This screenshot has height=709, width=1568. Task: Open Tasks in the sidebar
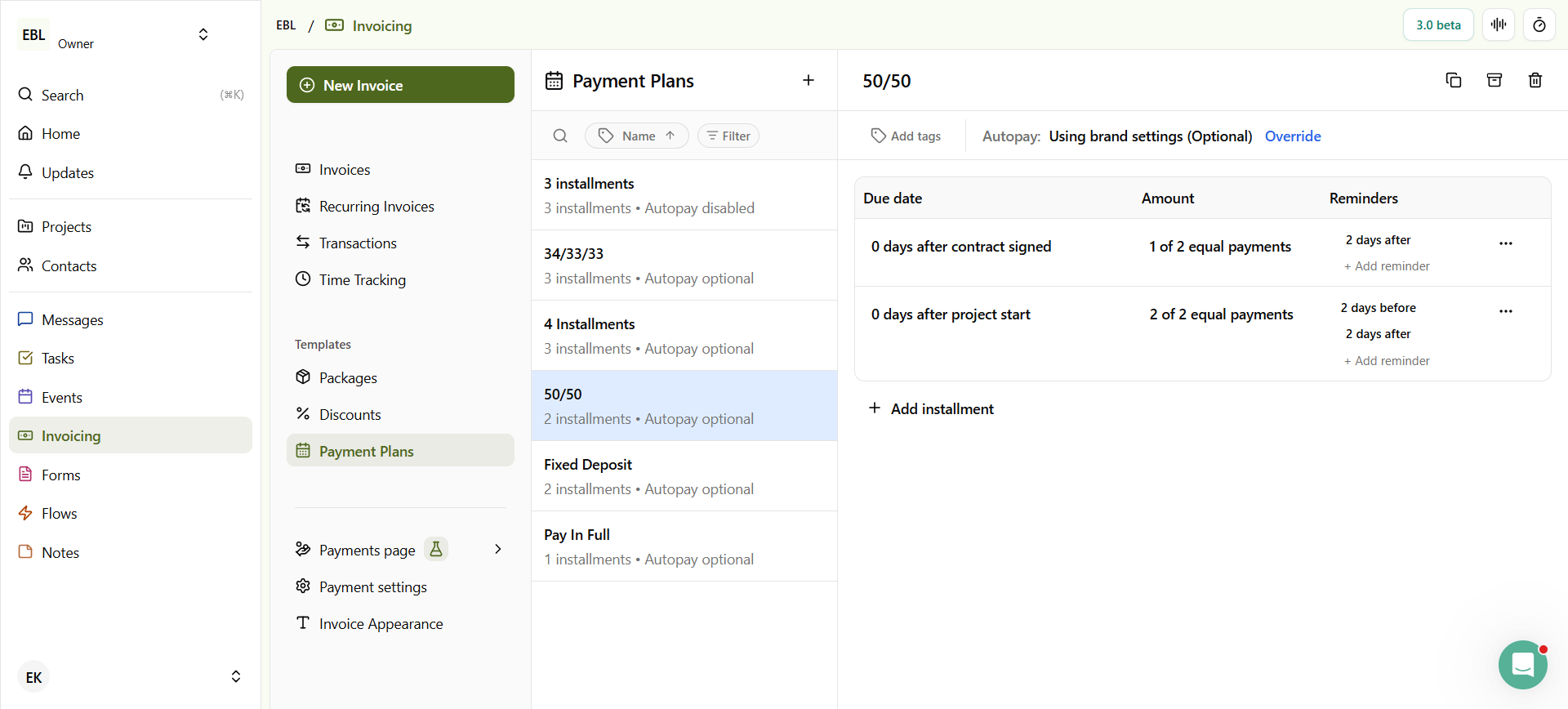pyautogui.click(x=131, y=358)
